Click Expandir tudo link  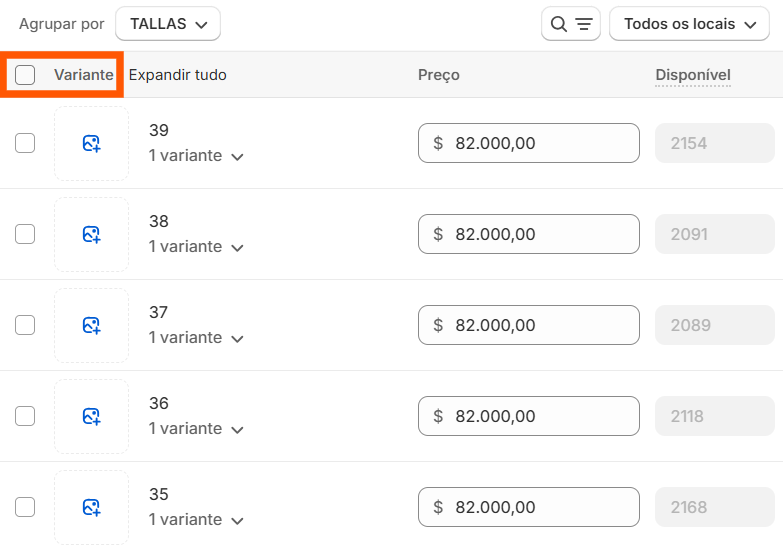tap(178, 75)
